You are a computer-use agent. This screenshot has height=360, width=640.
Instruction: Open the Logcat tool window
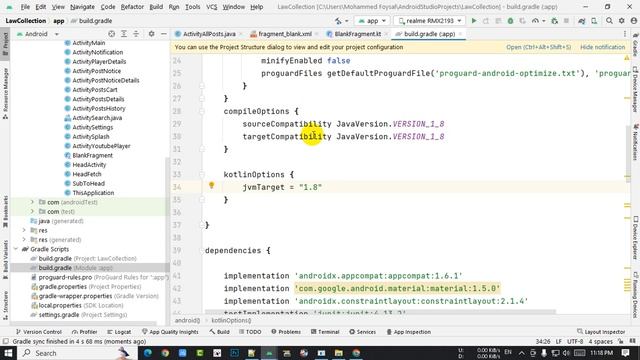click(x=119, y=332)
